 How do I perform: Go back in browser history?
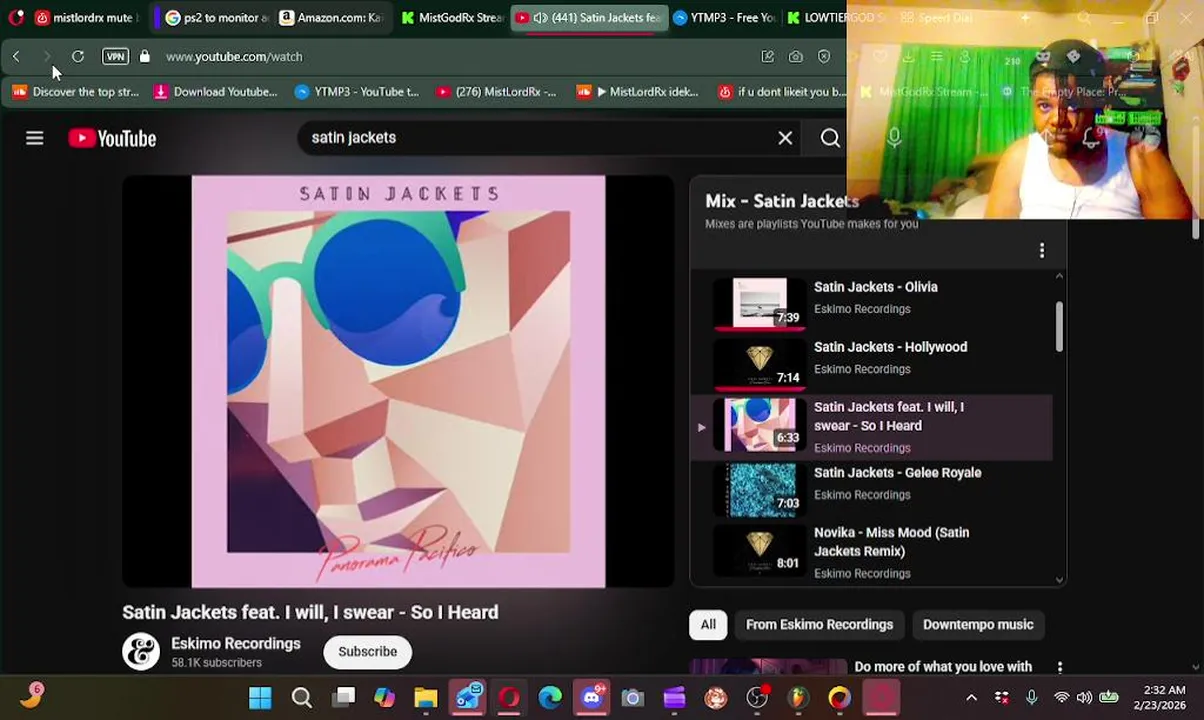pos(16,57)
